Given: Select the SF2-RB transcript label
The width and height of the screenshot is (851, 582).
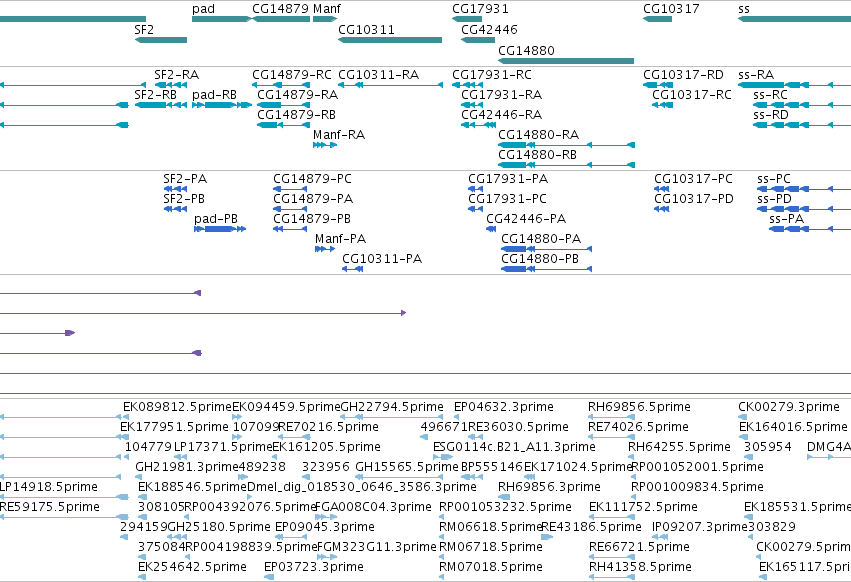Looking at the screenshot, I should (x=155, y=94).
